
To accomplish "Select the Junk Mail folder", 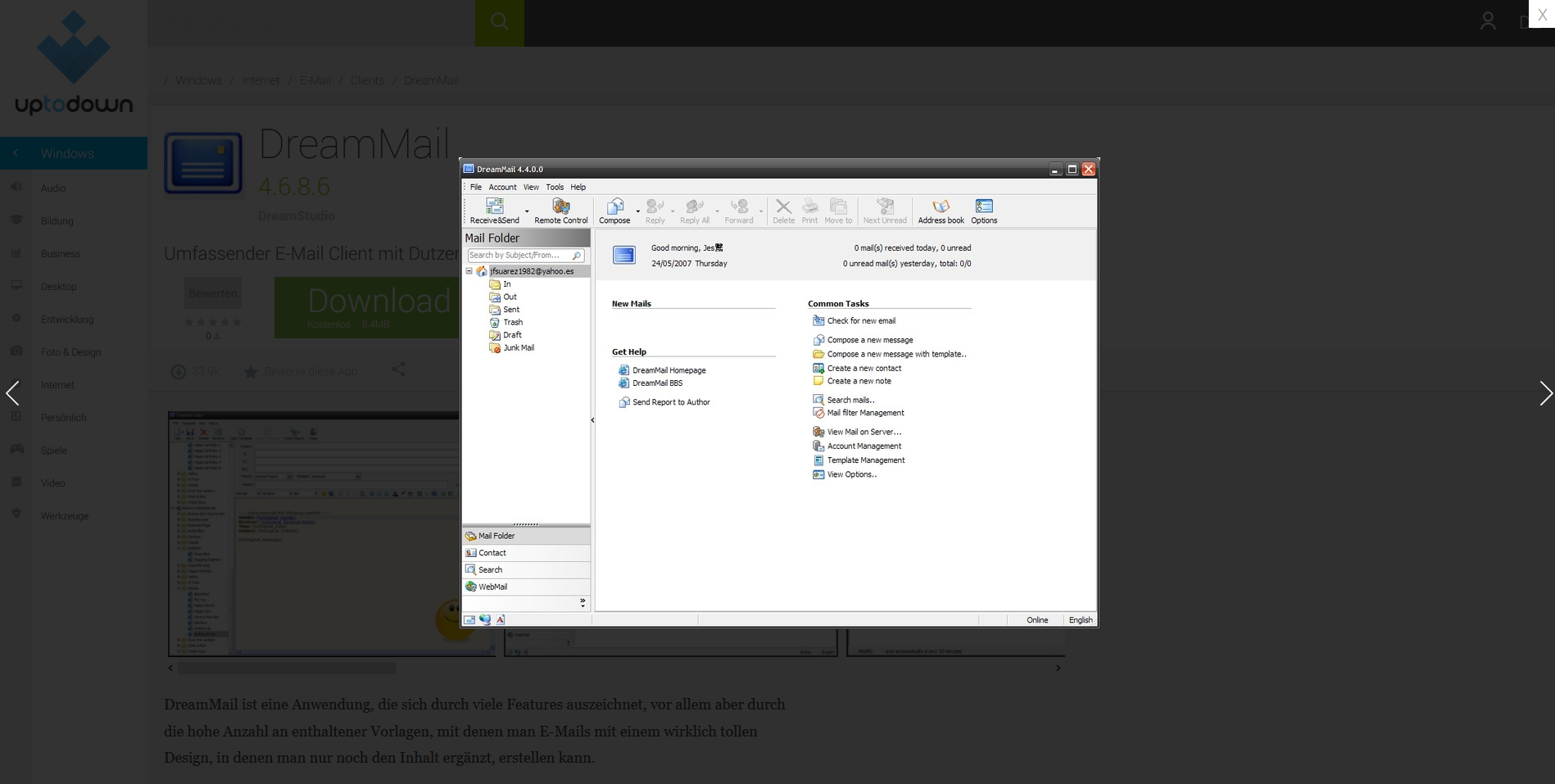I will pos(512,347).
